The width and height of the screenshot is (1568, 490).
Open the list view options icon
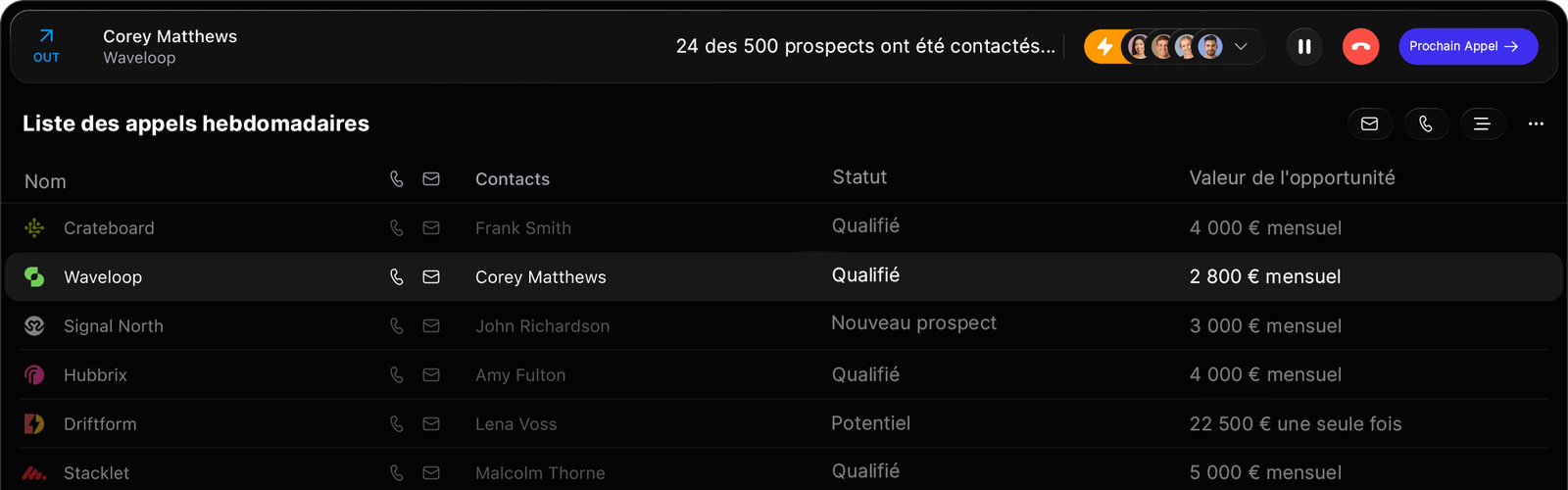pyautogui.click(x=1482, y=123)
